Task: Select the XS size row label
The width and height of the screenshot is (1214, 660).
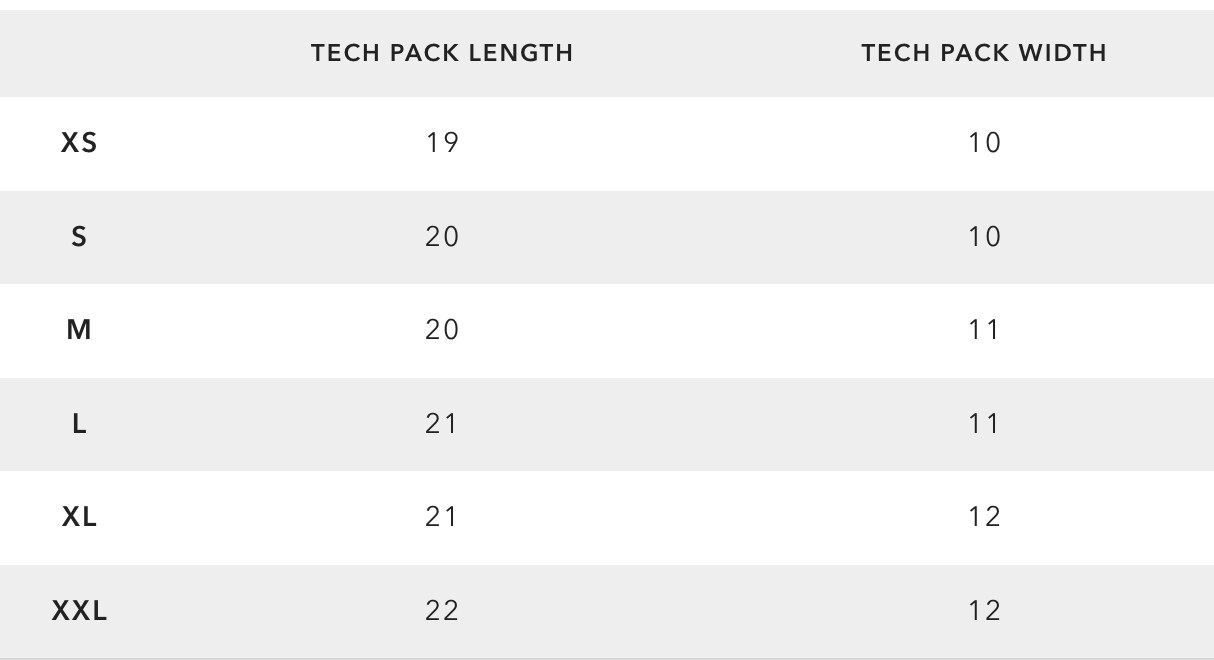Action: coord(80,143)
